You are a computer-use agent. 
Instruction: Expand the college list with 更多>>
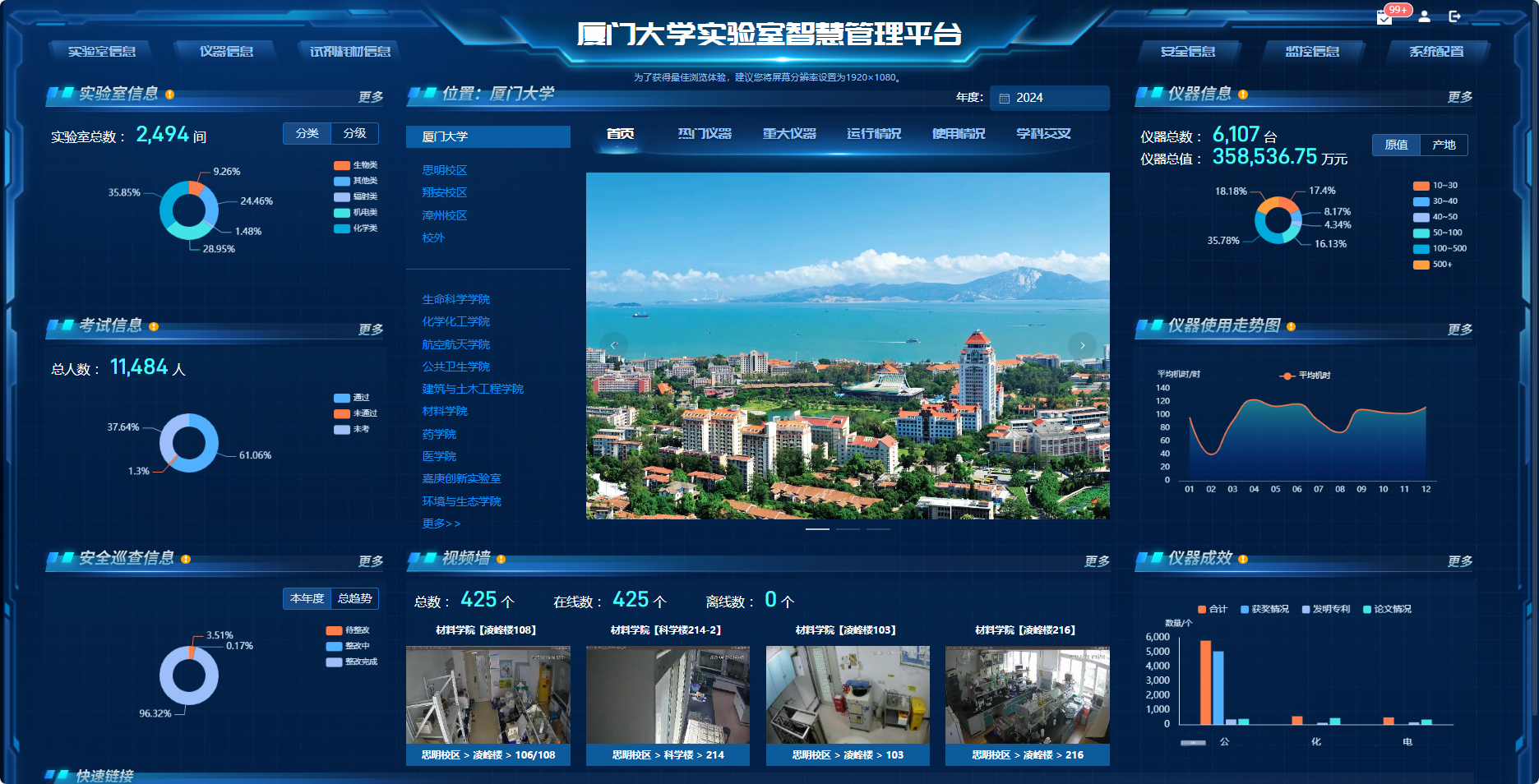441,523
